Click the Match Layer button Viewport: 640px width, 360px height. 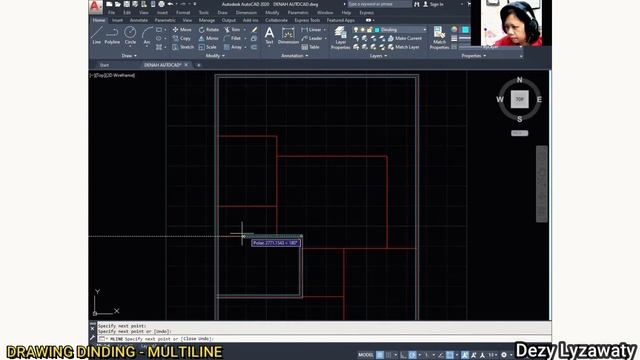(403, 47)
